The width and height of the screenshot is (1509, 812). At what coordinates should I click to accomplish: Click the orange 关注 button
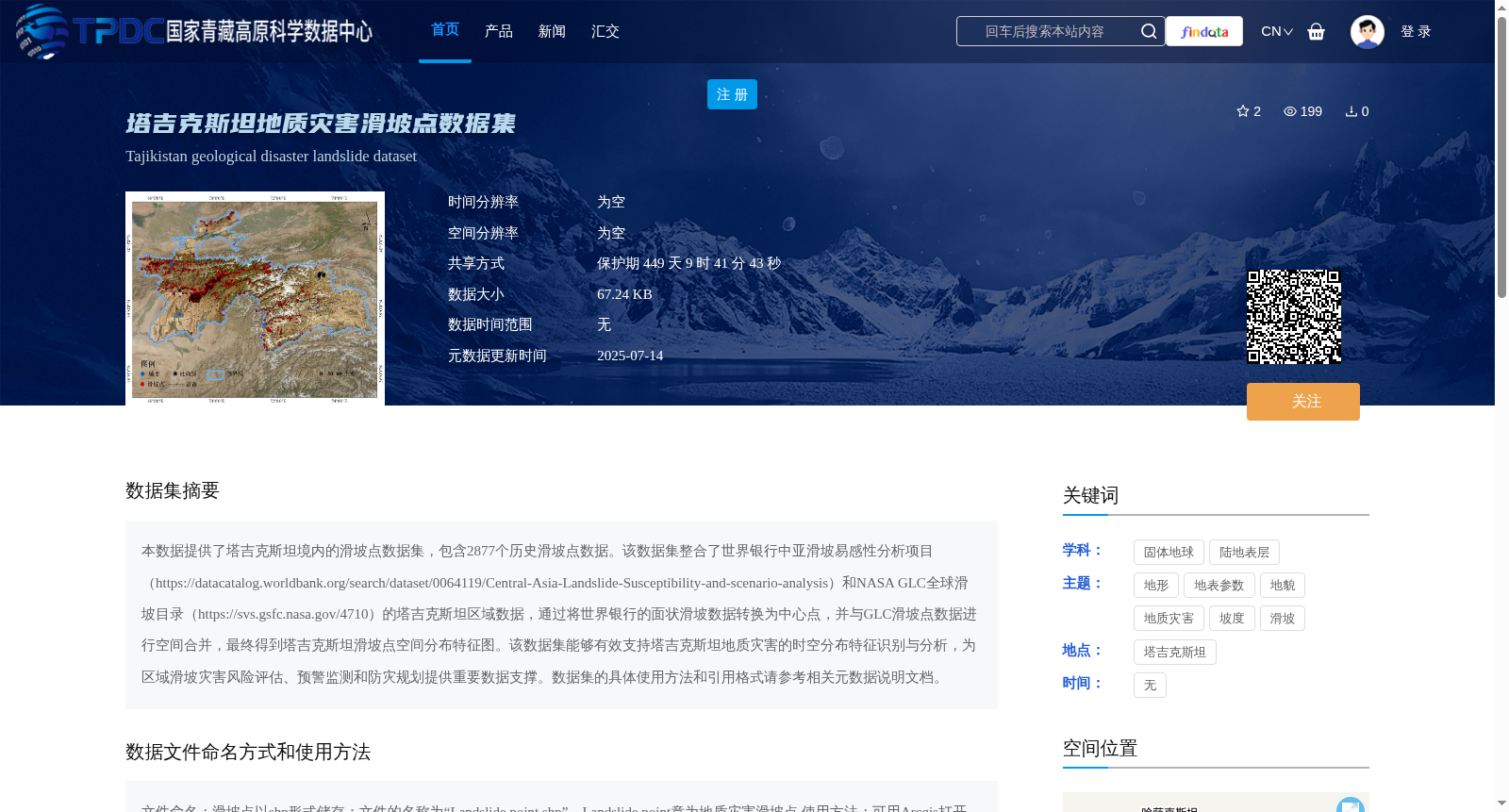click(1303, 402)
